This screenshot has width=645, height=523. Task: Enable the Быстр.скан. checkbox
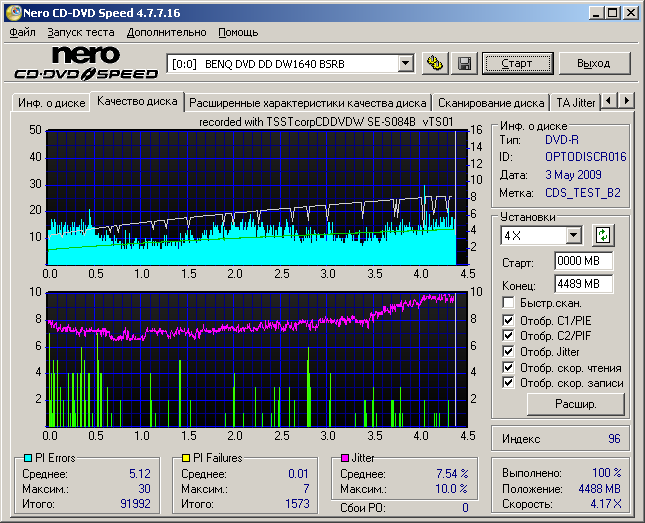pos(510,303)
